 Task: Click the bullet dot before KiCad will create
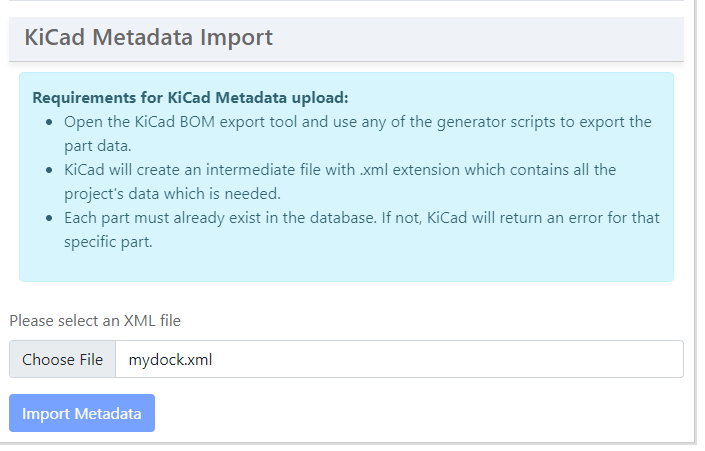coord(50,170)
